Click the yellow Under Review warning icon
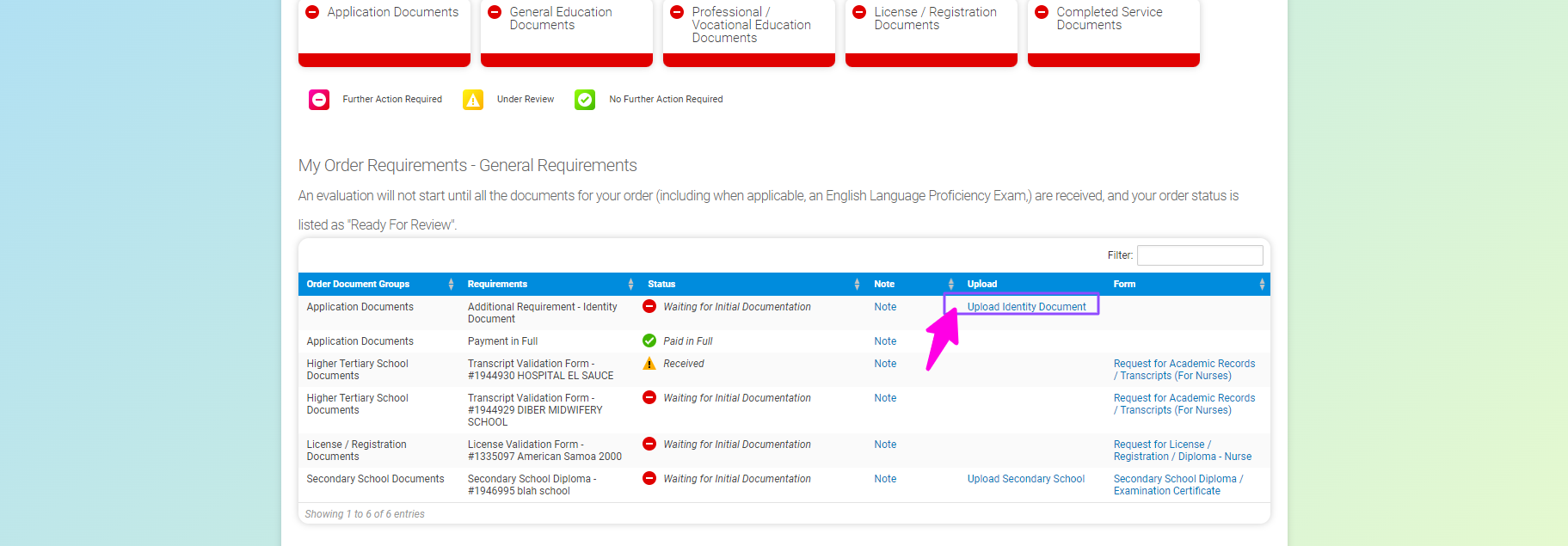Image resolution: width=1568 pixels, height=546 pixels. 473,100
